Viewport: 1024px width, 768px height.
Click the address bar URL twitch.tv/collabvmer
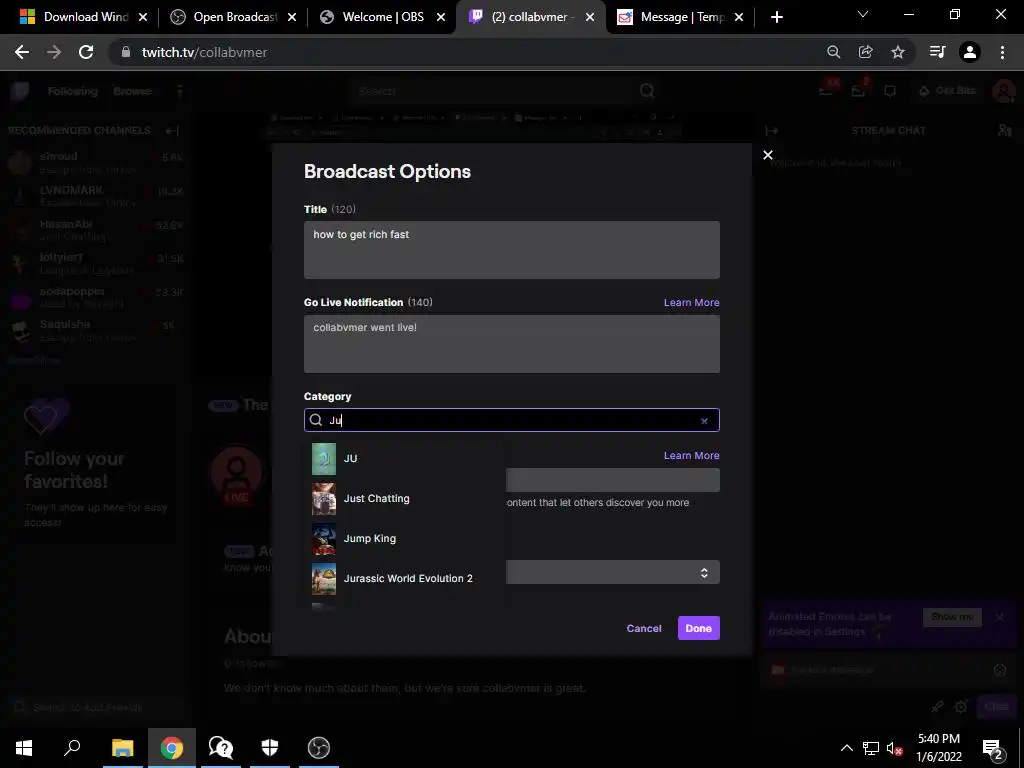pos(204,52)
